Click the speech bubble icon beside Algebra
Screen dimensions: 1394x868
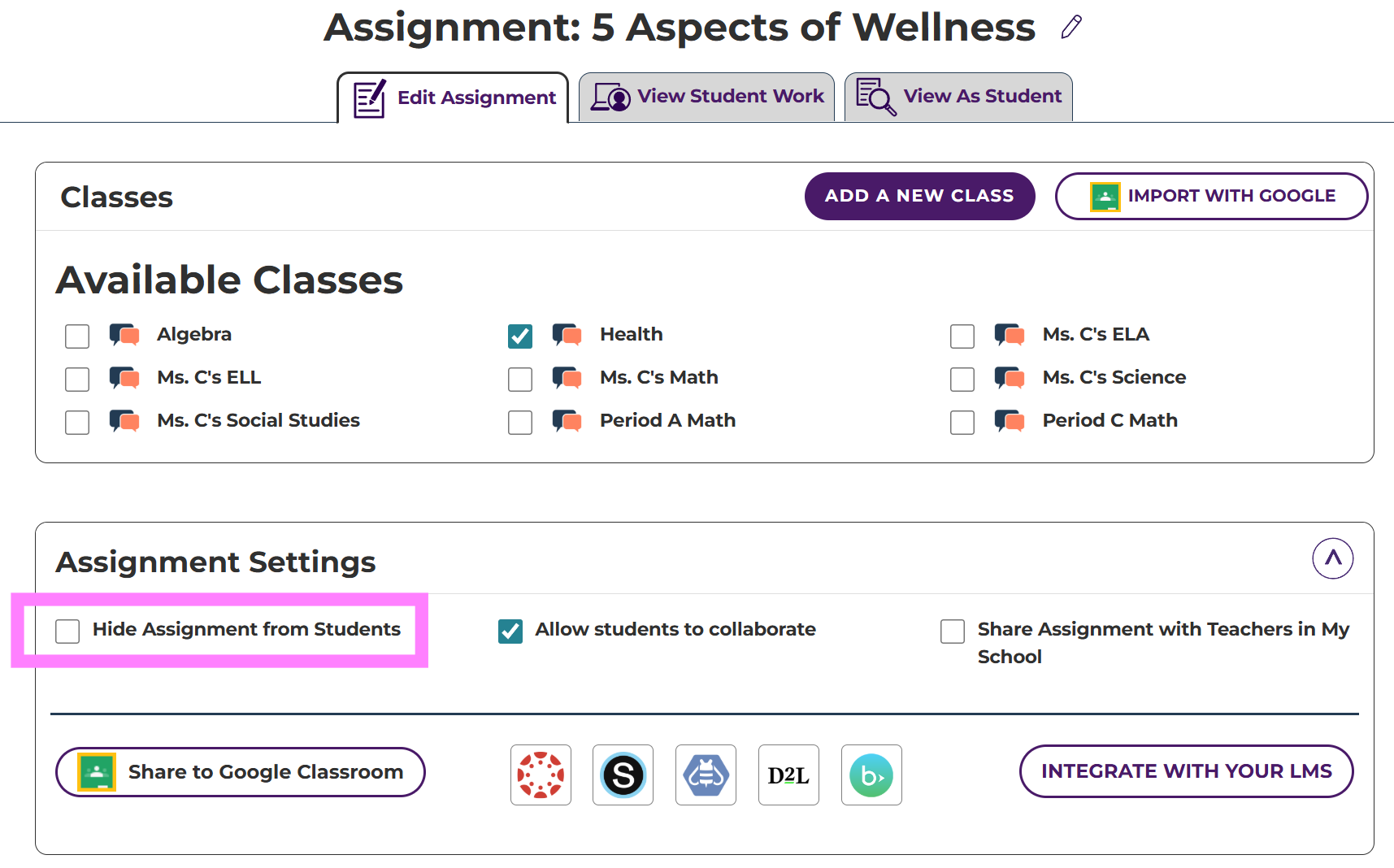coord(124,335)
